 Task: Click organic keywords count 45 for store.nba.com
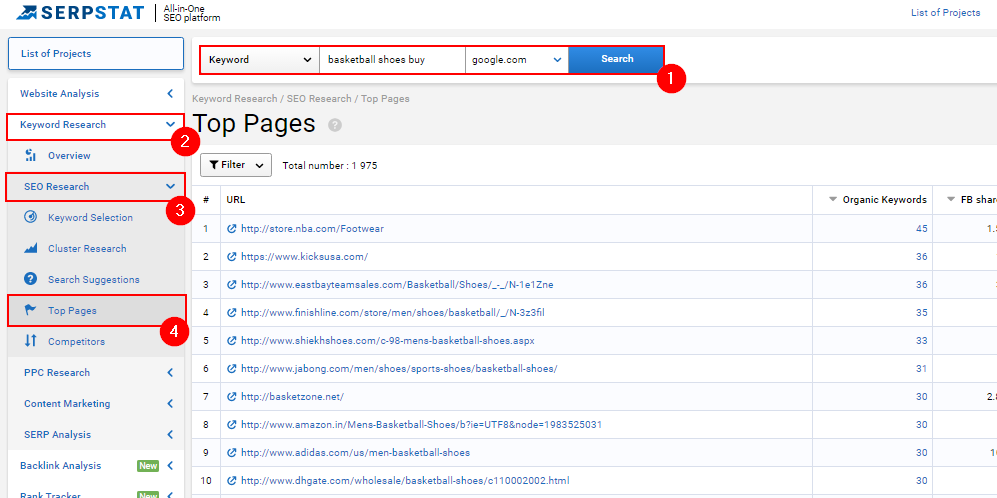[922, 228]
